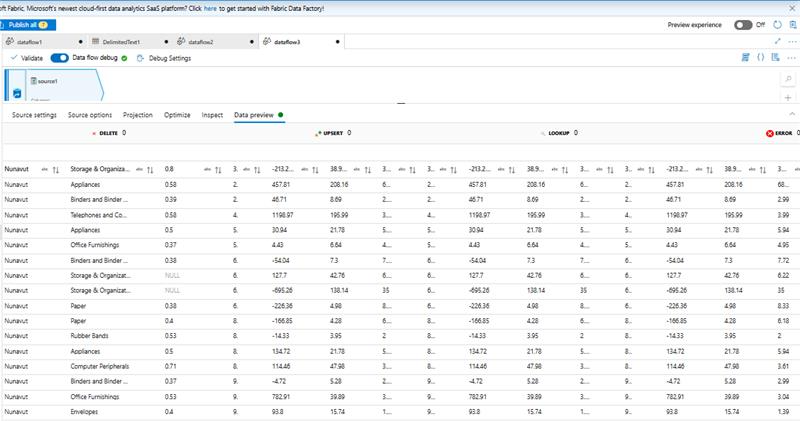The height and width of the screenshot is (421, 800).
Task: Click the abc type icon in the Storage & Organiza... header
Action: 139,169
